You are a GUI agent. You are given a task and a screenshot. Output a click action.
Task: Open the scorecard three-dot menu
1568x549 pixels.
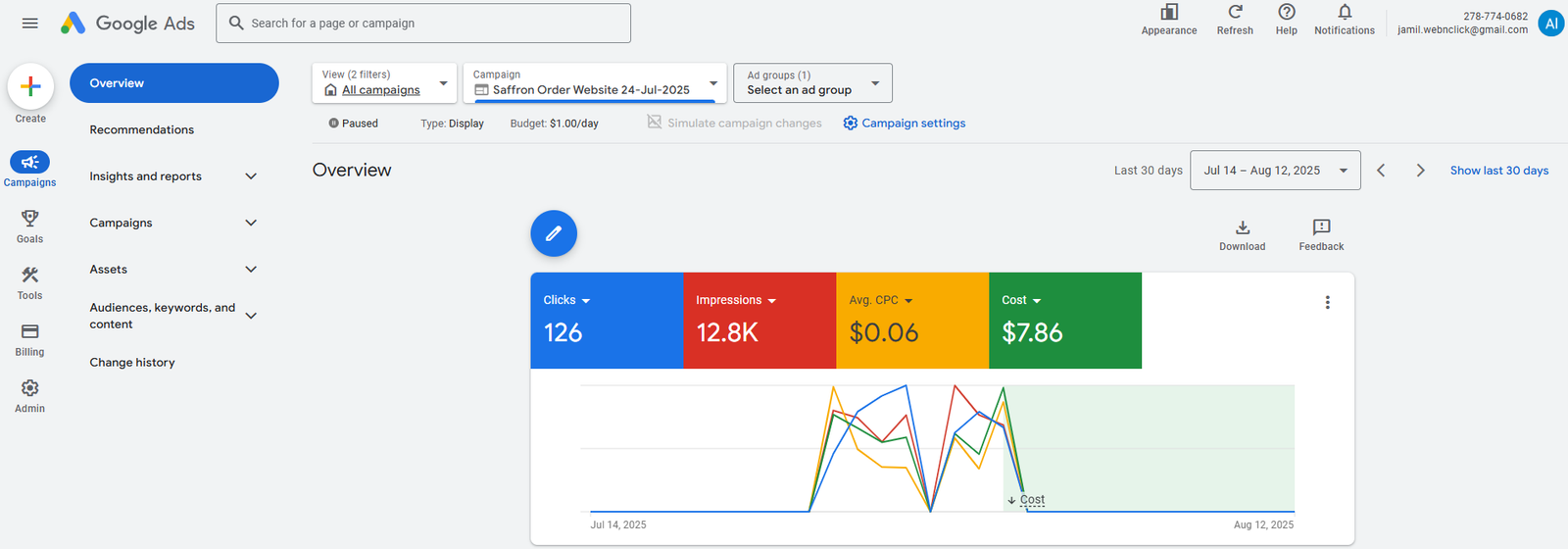coord(1327,303)
